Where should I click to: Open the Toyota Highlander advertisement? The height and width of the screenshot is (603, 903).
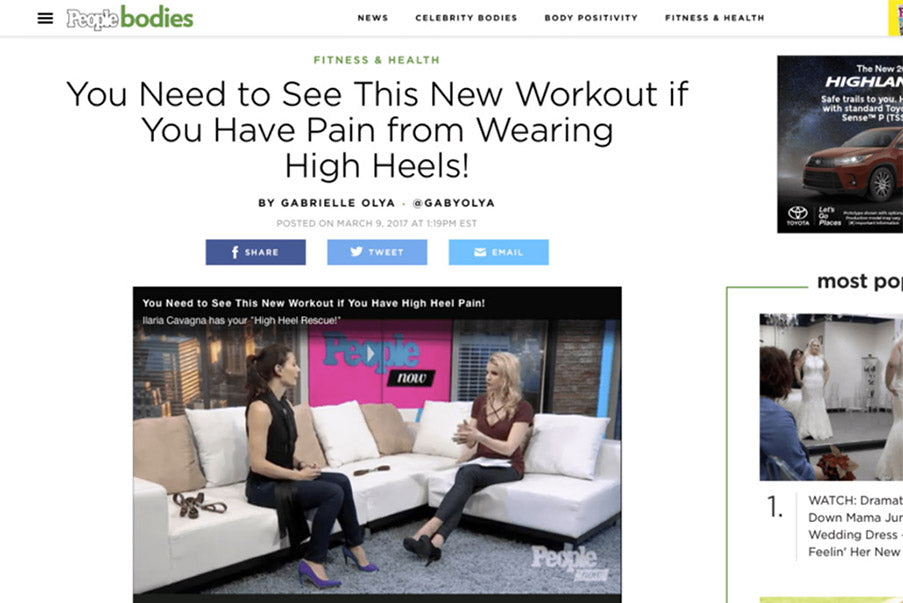point(840,144)
